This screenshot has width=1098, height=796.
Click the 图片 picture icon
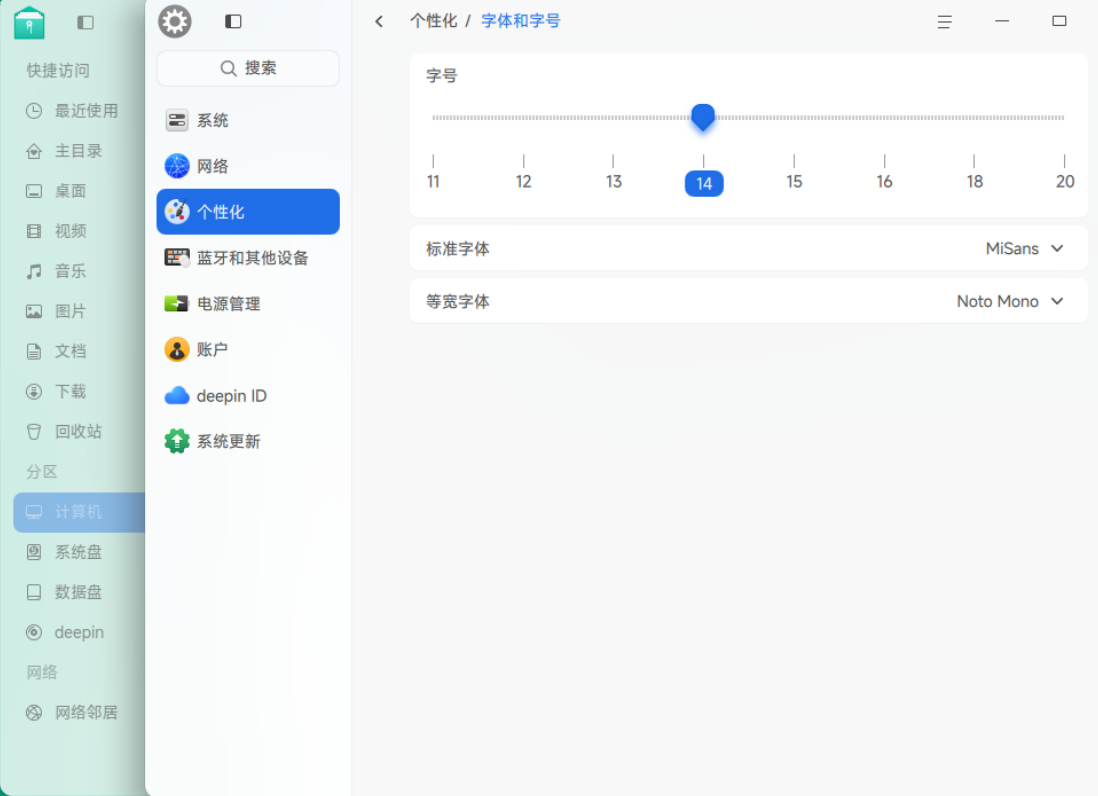coord(34,311)
